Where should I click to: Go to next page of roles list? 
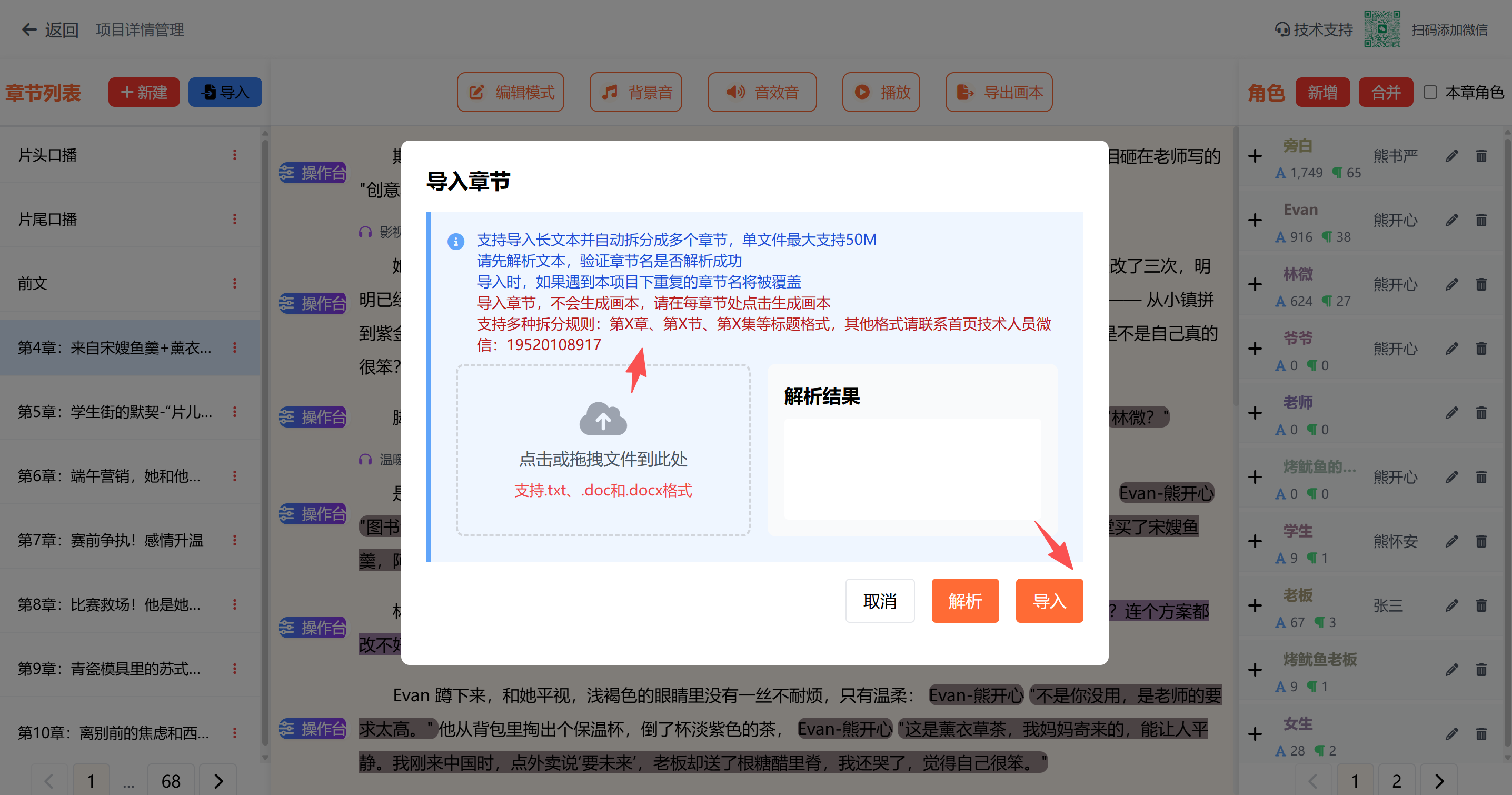click(1439, 780)
